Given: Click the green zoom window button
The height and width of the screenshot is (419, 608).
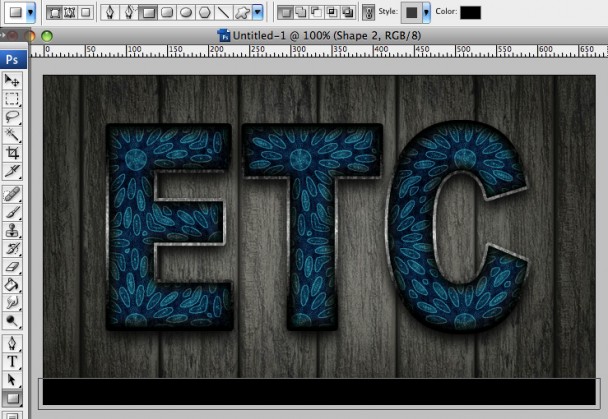Looking at the screenshot, I should (47, 36).
